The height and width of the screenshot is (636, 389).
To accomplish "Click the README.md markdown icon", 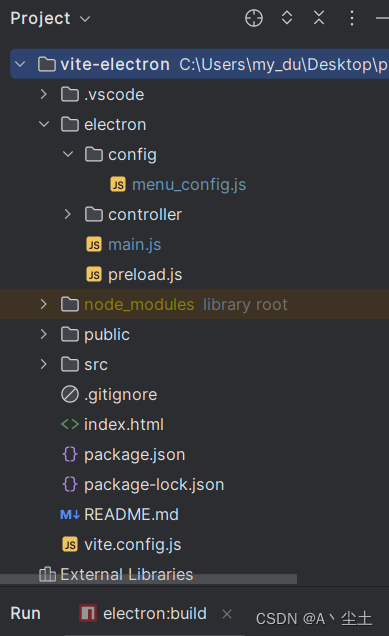I will (70, 515).
